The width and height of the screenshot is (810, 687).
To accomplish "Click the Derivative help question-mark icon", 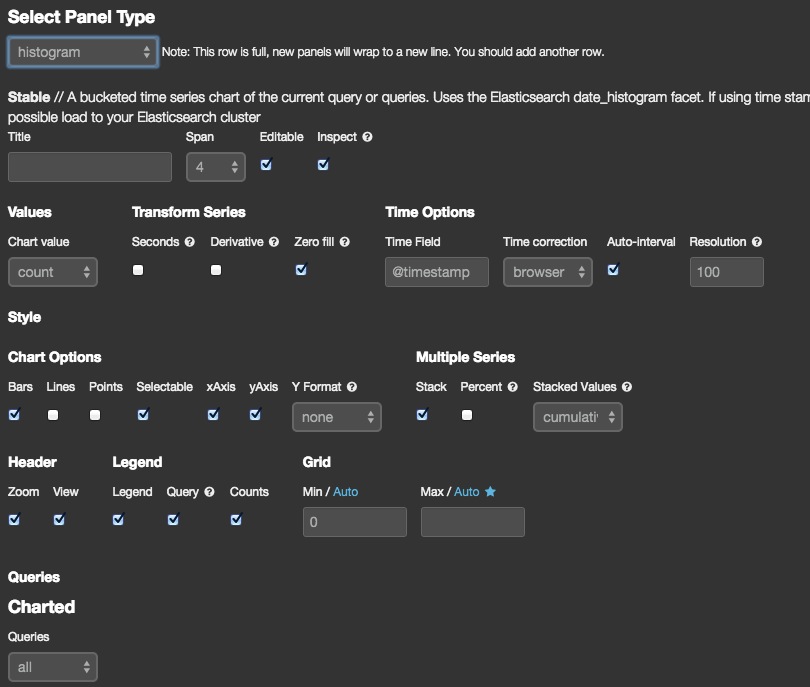I will [x=273, y=242].
